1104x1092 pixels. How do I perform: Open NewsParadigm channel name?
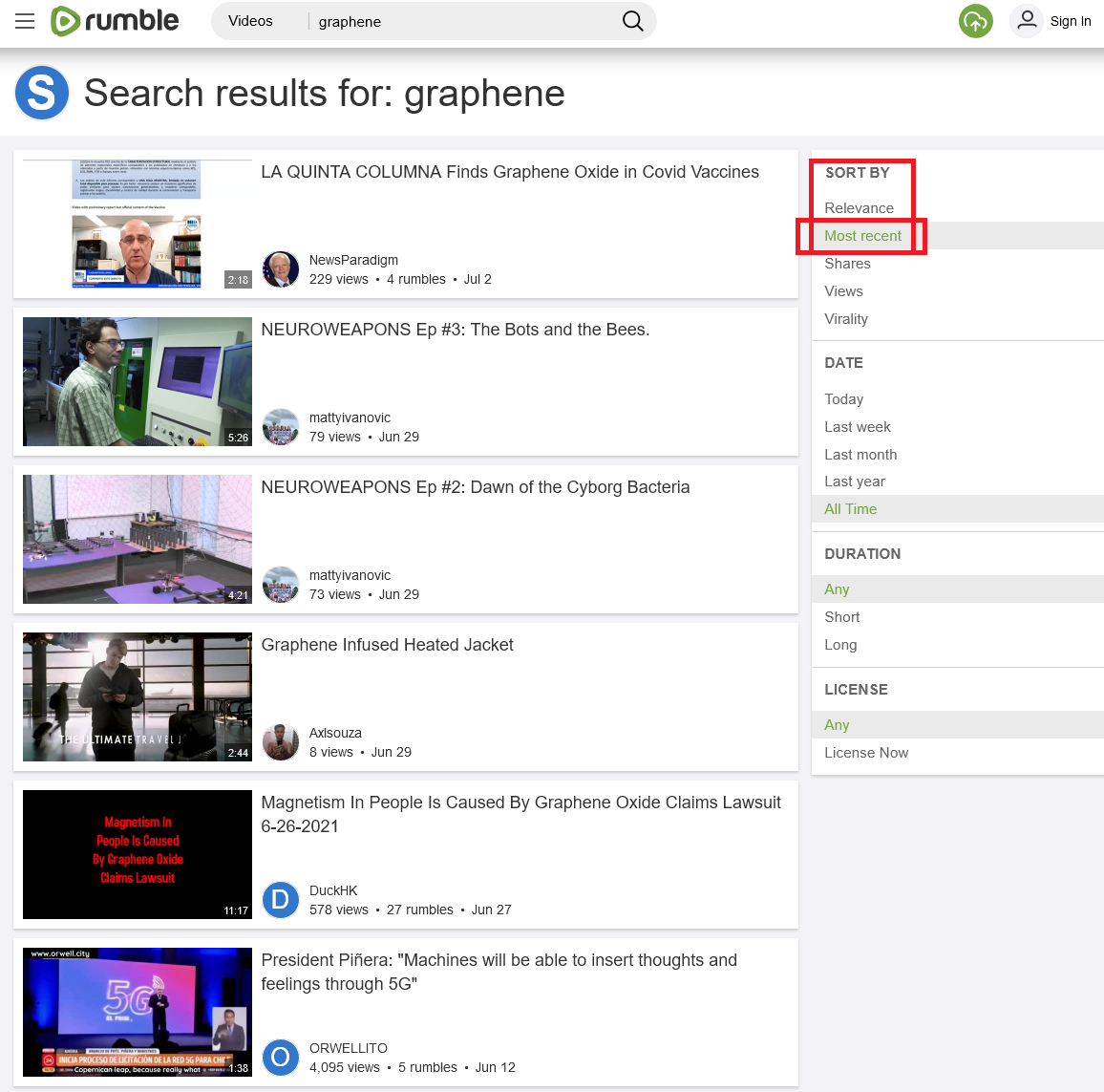pos(353,260)
